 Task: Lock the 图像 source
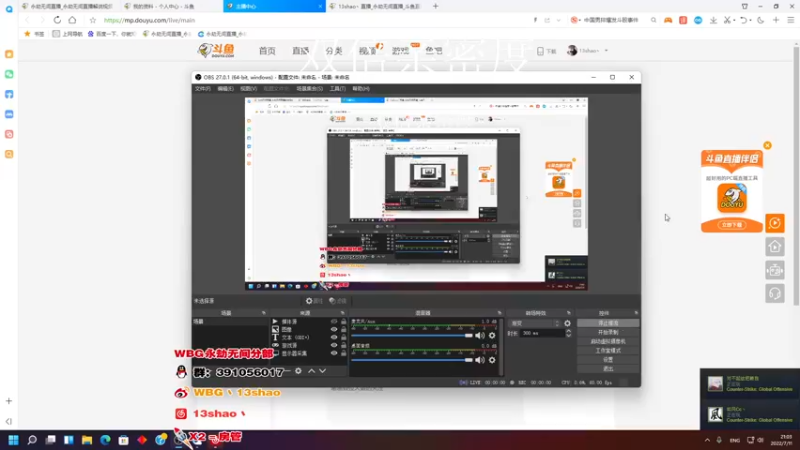click(x=343, y=330)
